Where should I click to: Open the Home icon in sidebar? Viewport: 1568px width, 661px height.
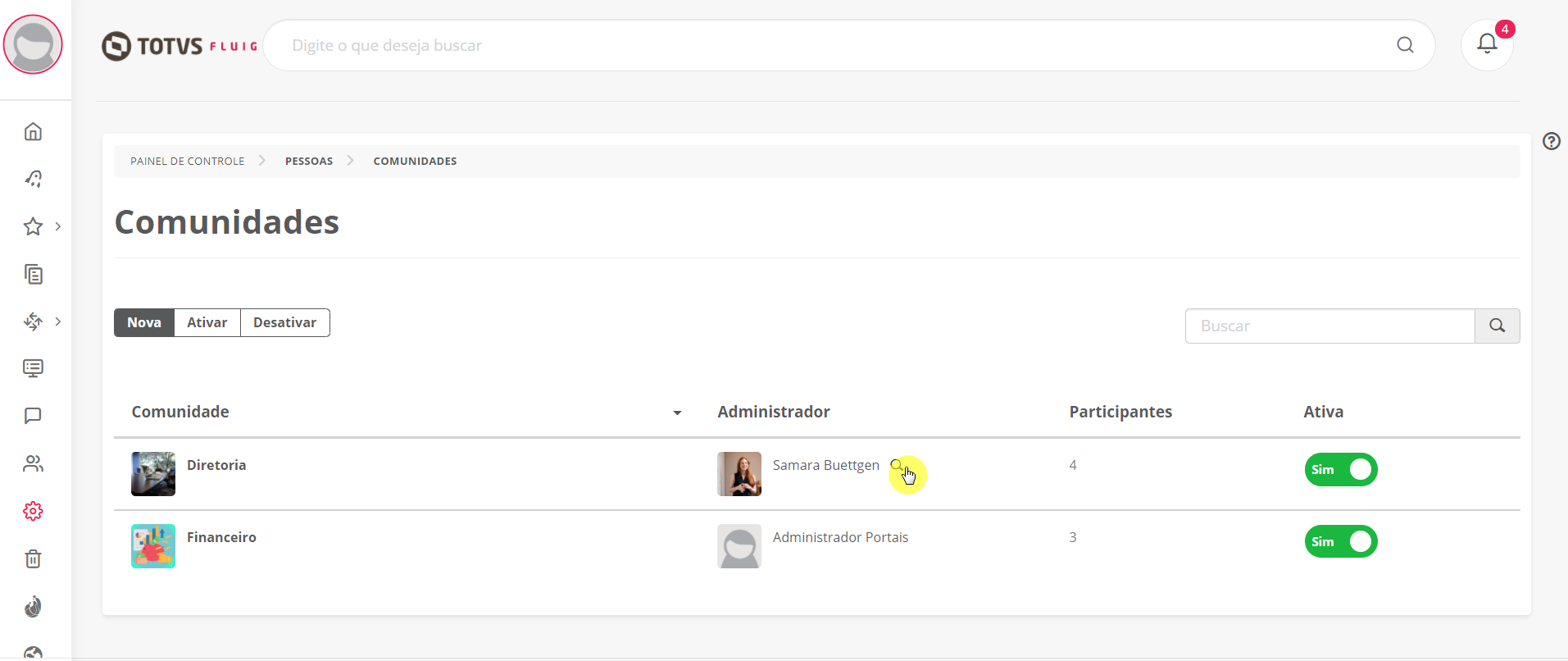tap(33, 131)
